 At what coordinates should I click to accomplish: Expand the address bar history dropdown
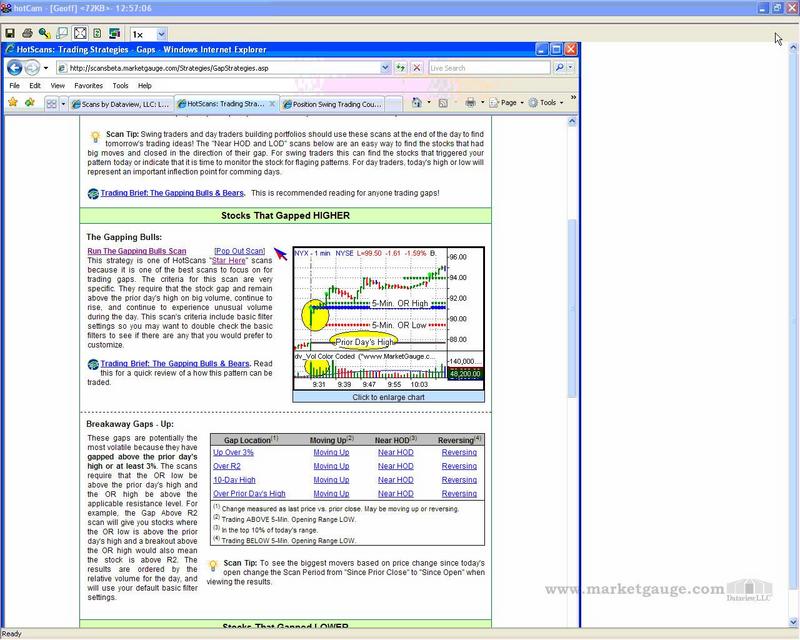tap(386, 68)
